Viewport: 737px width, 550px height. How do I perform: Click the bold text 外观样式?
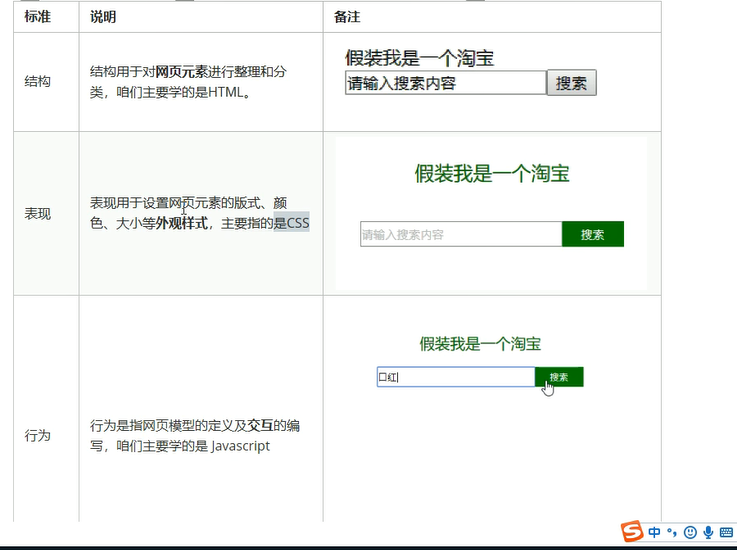pyautogui.click(x=181, y=223)
